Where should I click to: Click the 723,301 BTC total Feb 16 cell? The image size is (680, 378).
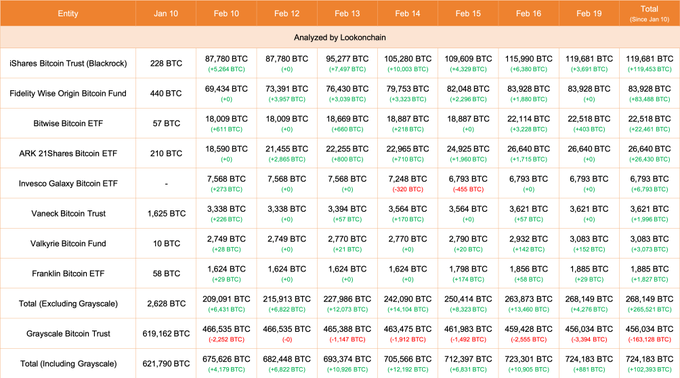[x=529, y=364]
